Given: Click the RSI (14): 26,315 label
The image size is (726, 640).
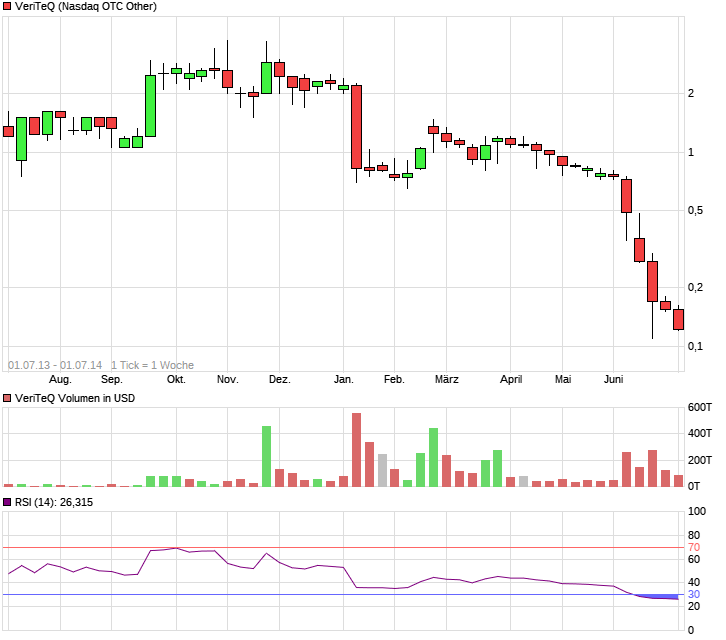Looking at the screenshot, I should (x=54, y=502).
